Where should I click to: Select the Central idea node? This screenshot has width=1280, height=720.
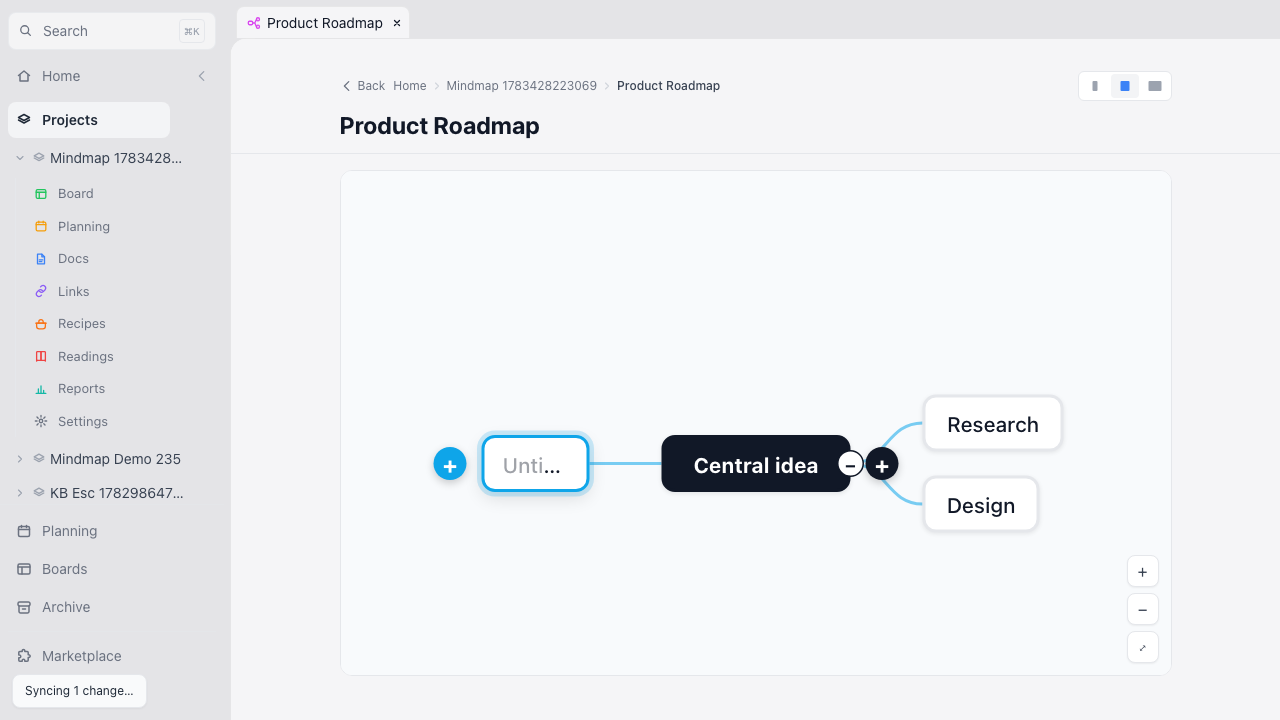(756, 464)
